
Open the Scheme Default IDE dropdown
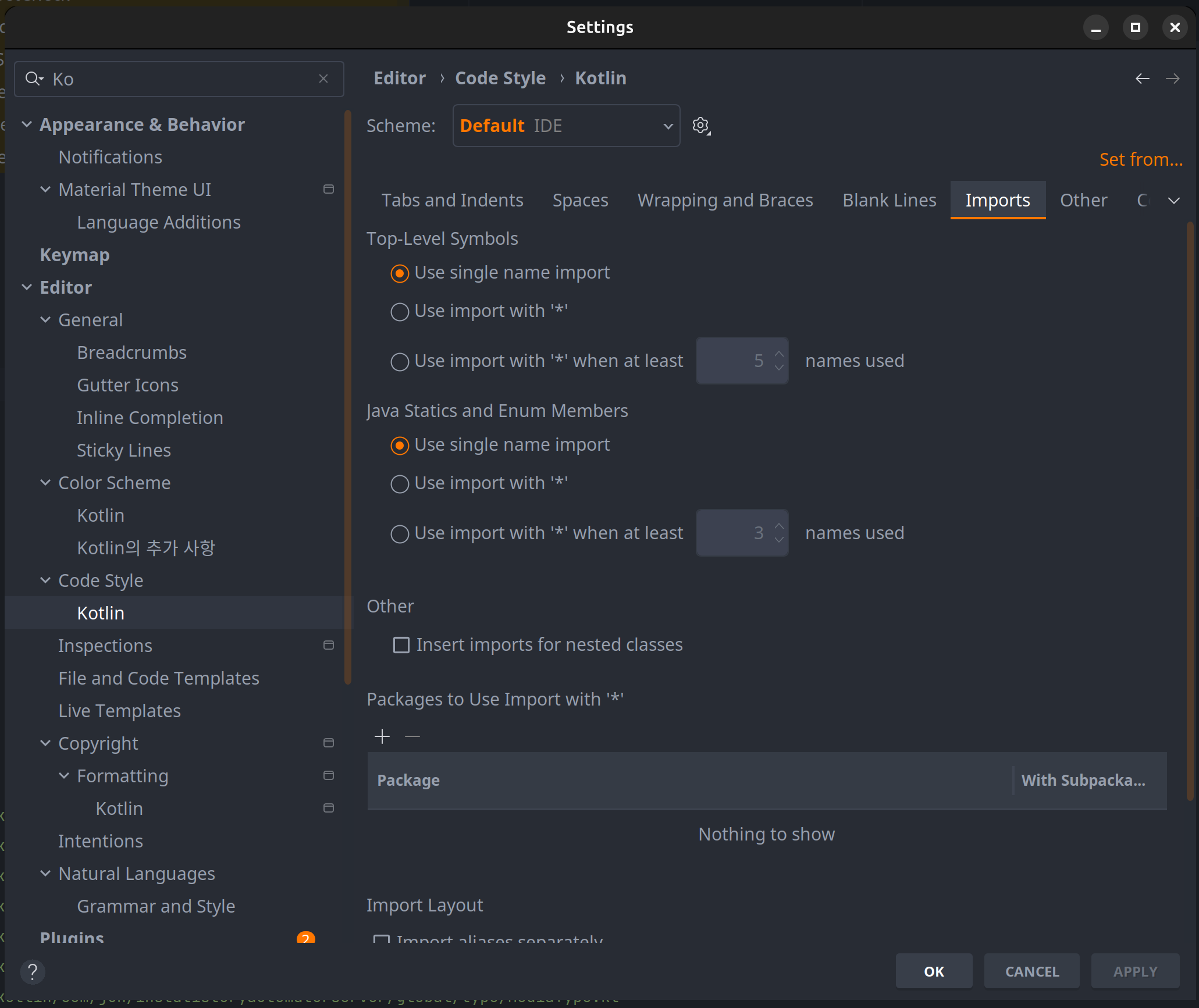566,126
